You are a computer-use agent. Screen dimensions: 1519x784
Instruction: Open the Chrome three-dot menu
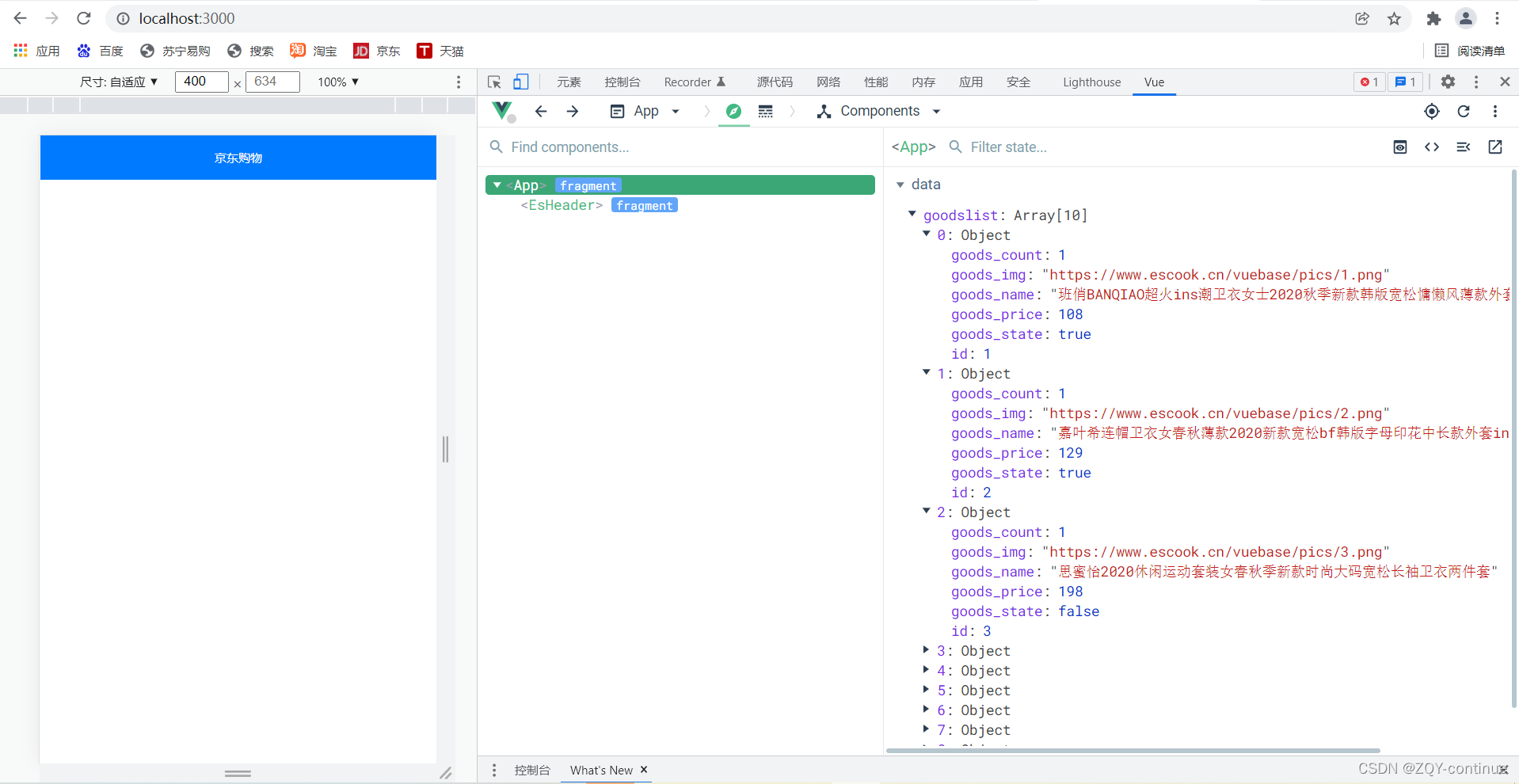point(1497,18)
